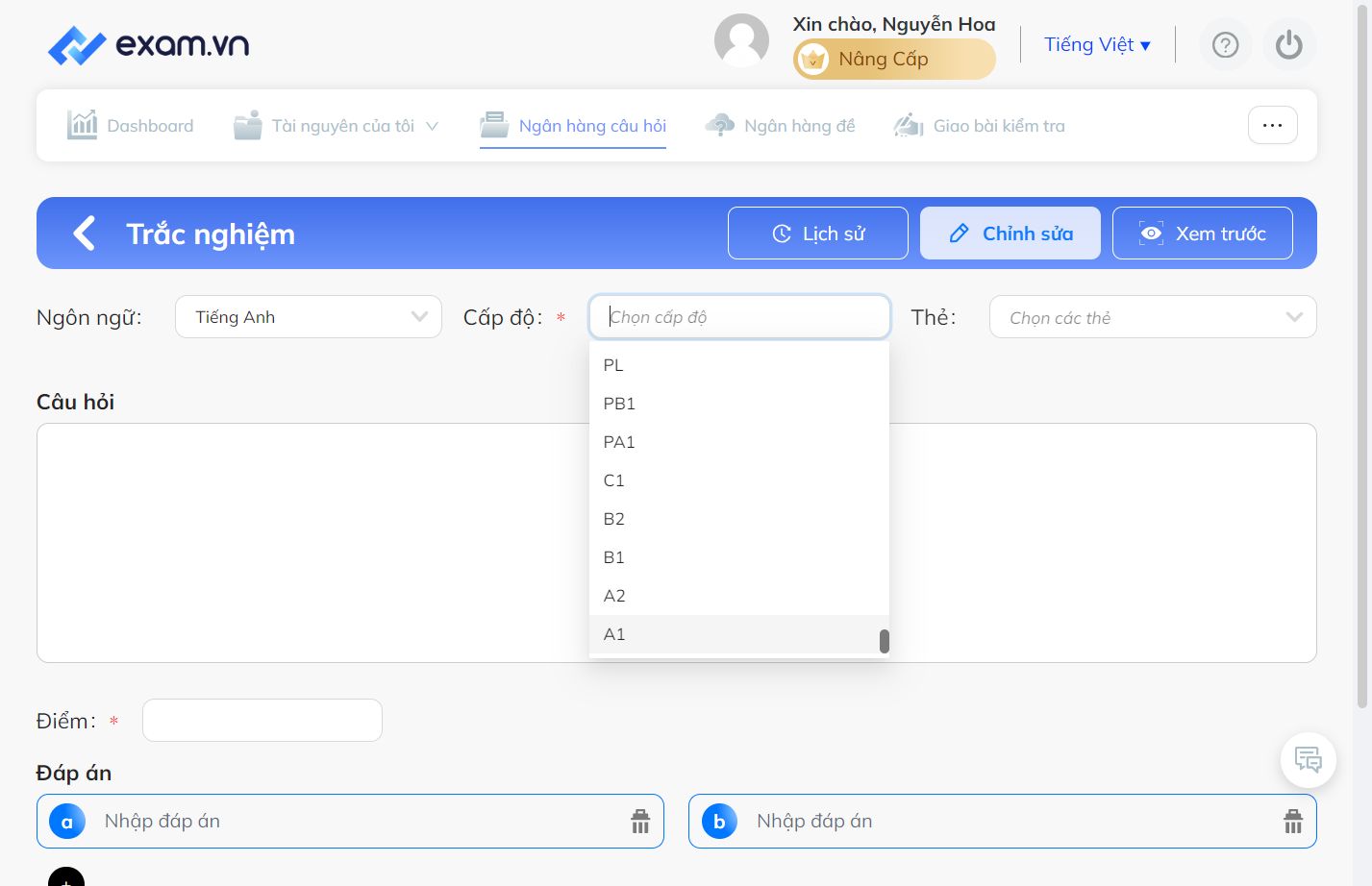Click the Chỉnh sửa button
The width and height of the screenshot is (1372, 886).
[x=1010, y=234]
